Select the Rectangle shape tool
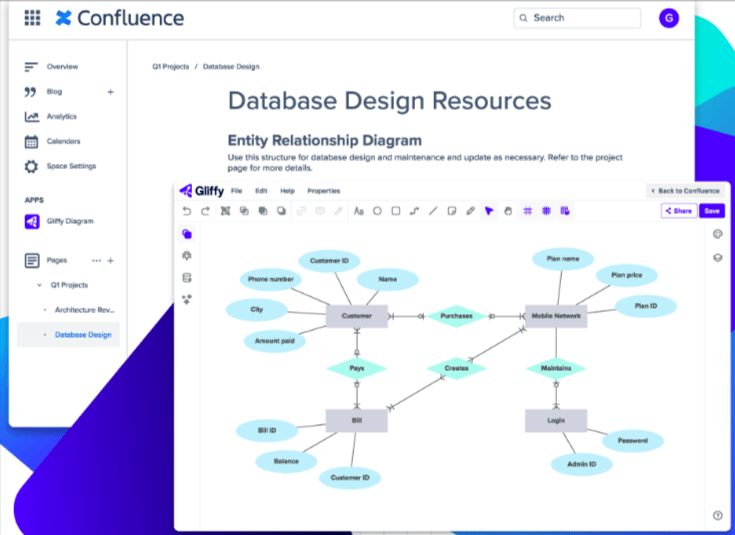 click(396, 211)
